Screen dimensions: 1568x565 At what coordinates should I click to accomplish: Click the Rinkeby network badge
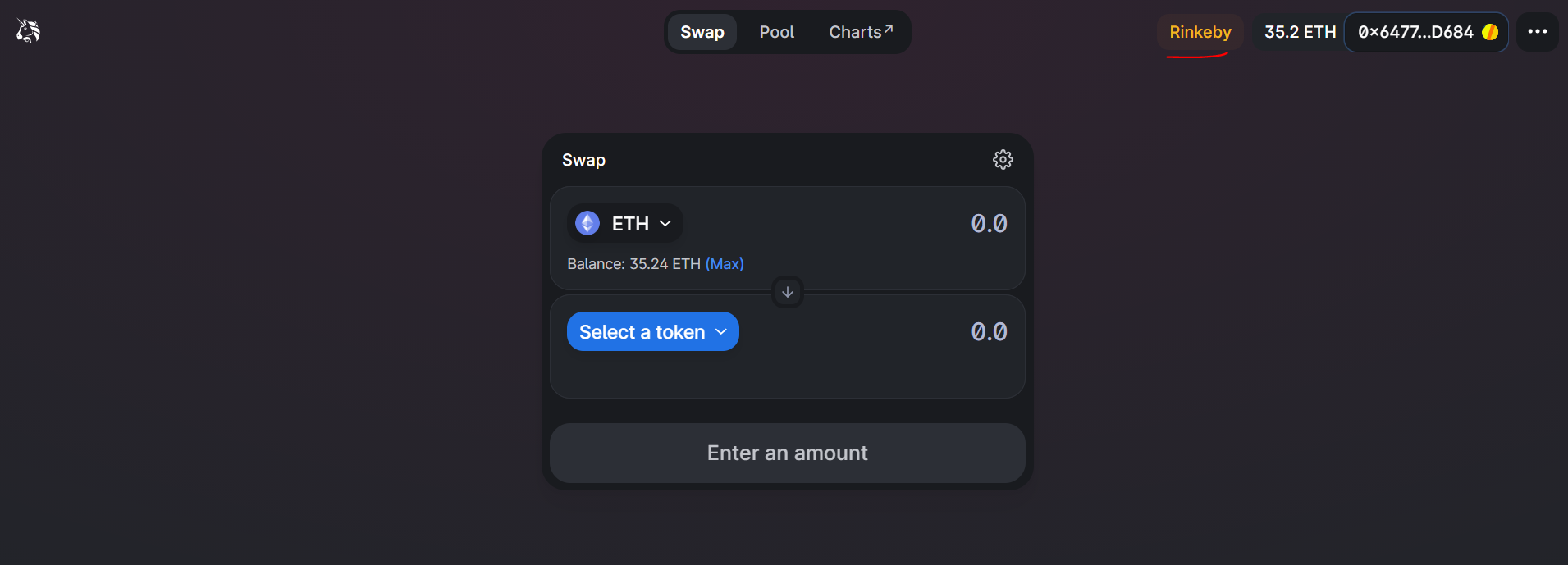(x=1200, y=32)
